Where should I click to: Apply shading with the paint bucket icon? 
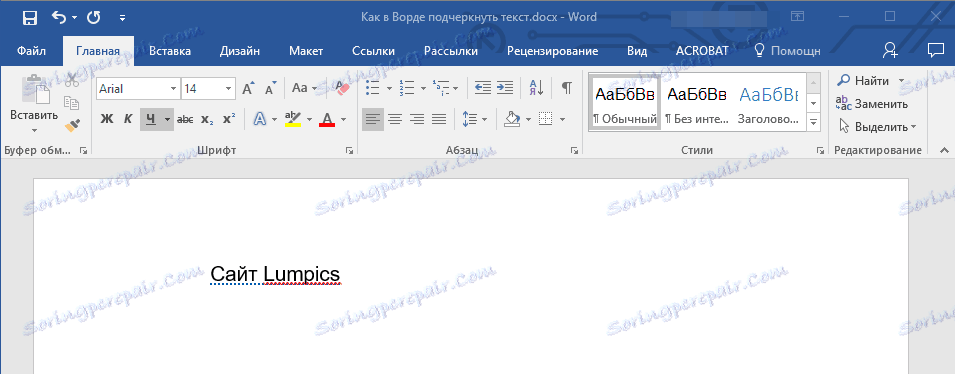tap(511, 119)
